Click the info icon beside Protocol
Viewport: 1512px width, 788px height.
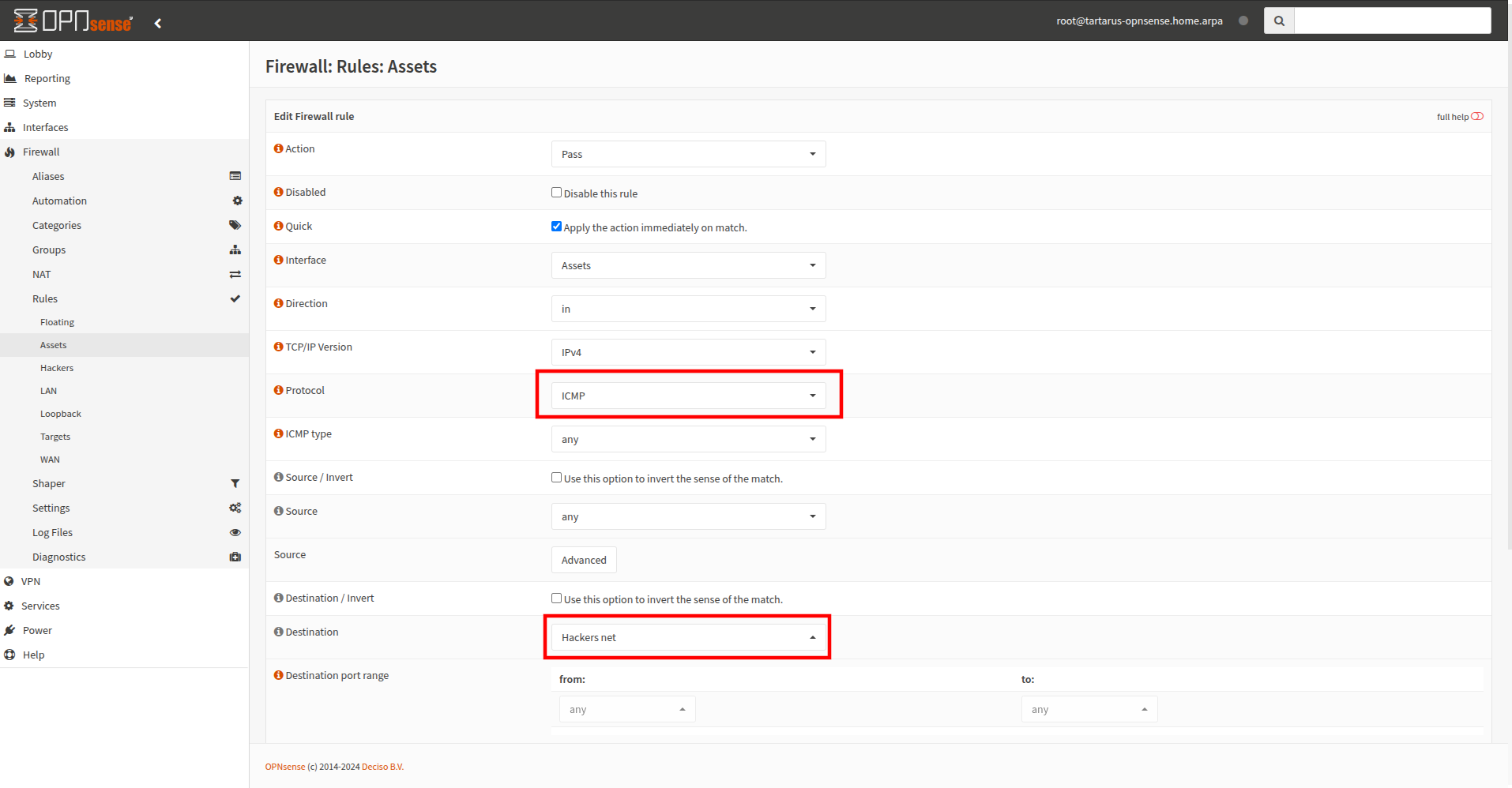tap(278, 390)
